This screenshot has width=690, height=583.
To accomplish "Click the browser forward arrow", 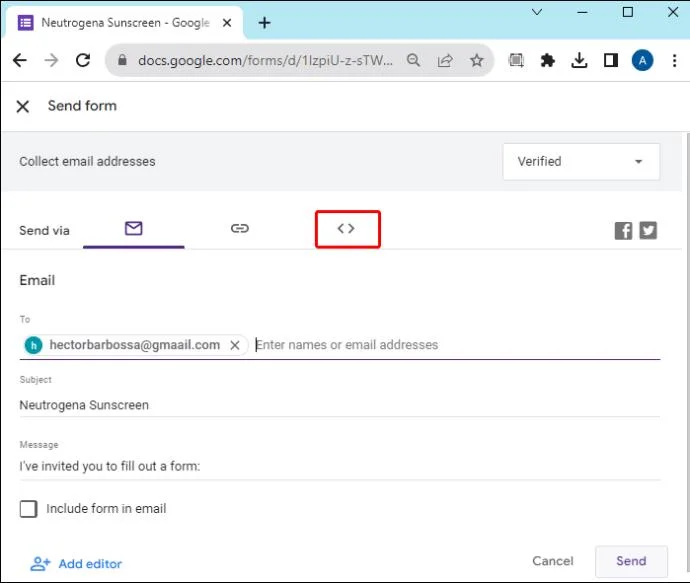I will 51,60.
